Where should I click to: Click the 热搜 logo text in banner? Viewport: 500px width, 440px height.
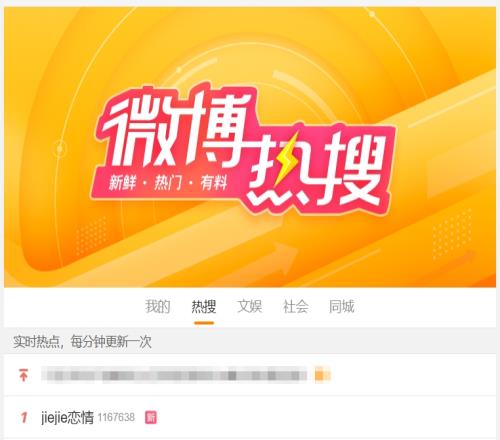pyautogui.click(x=317, y=168)
